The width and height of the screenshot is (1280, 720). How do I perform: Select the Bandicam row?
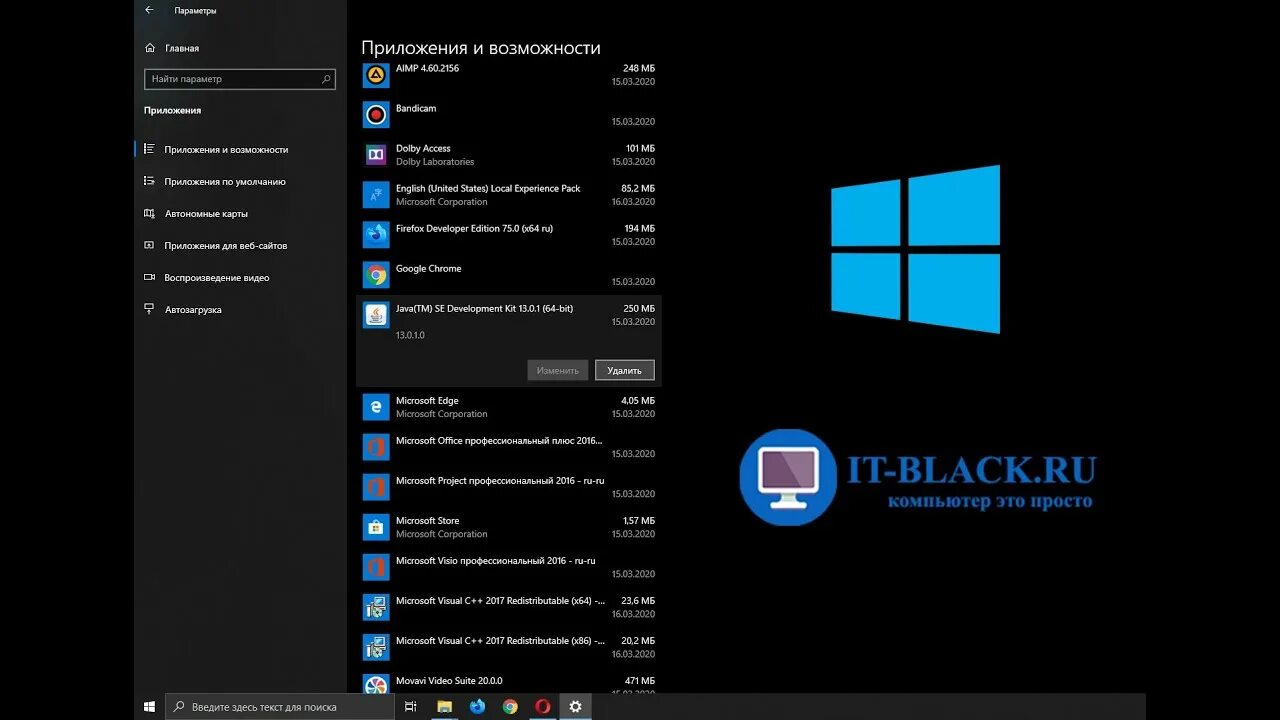pyautogui.click(x=509, y=115)
